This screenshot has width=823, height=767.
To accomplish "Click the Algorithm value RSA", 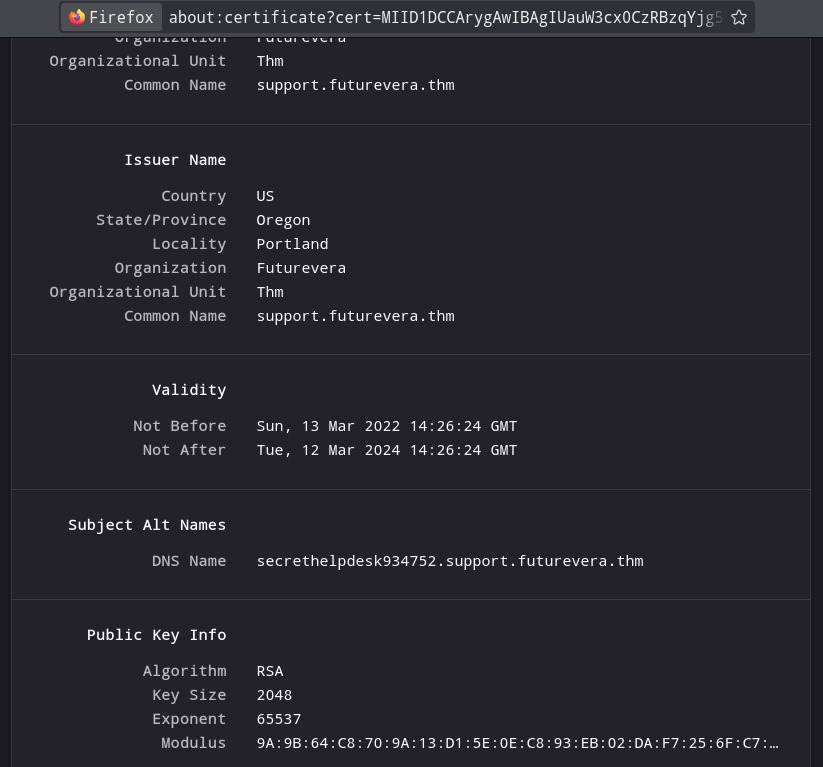I will coord(270,670).
